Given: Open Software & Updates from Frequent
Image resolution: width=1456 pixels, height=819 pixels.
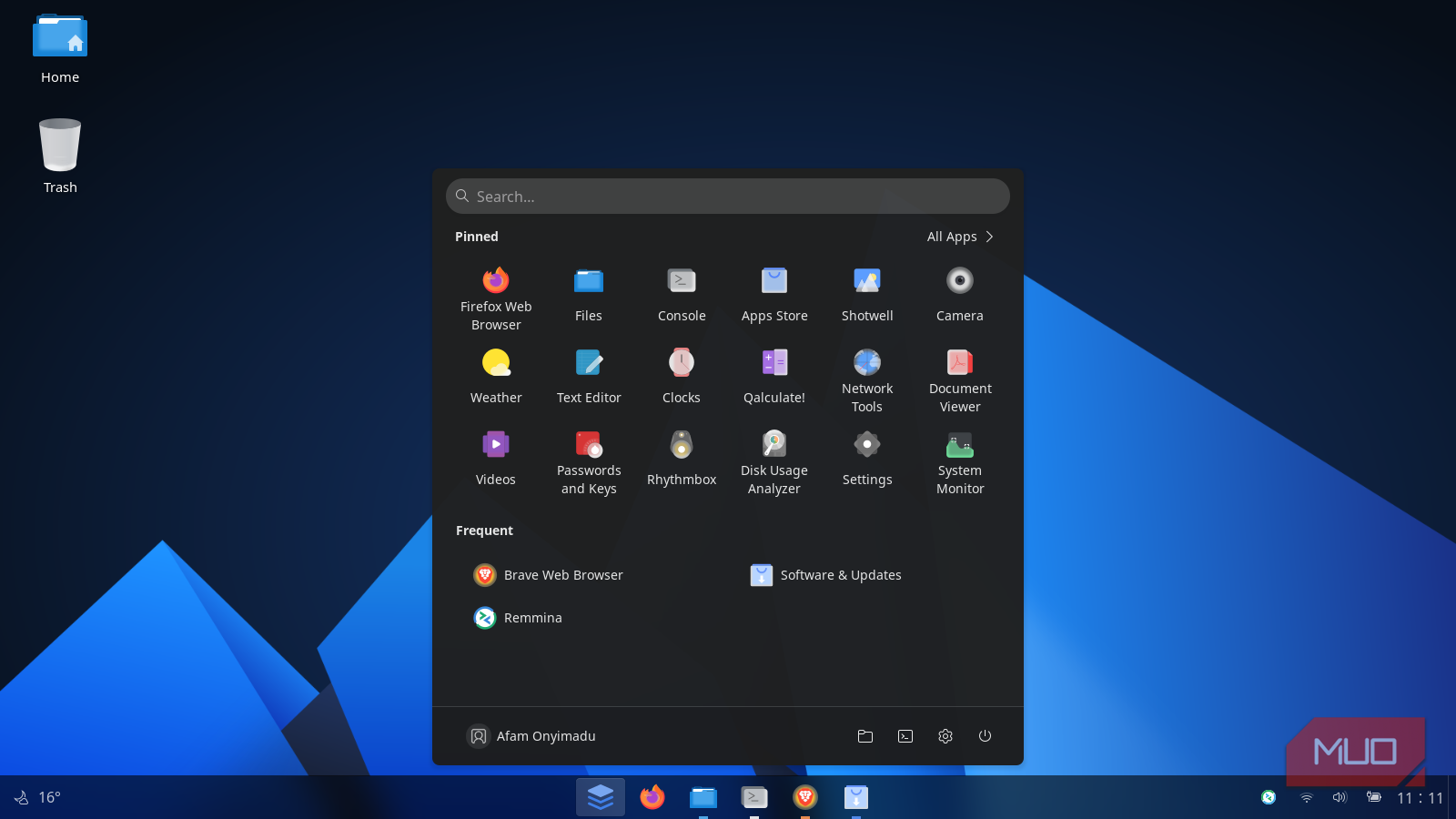Looking at the screenshot, I should tap(825, 575).
